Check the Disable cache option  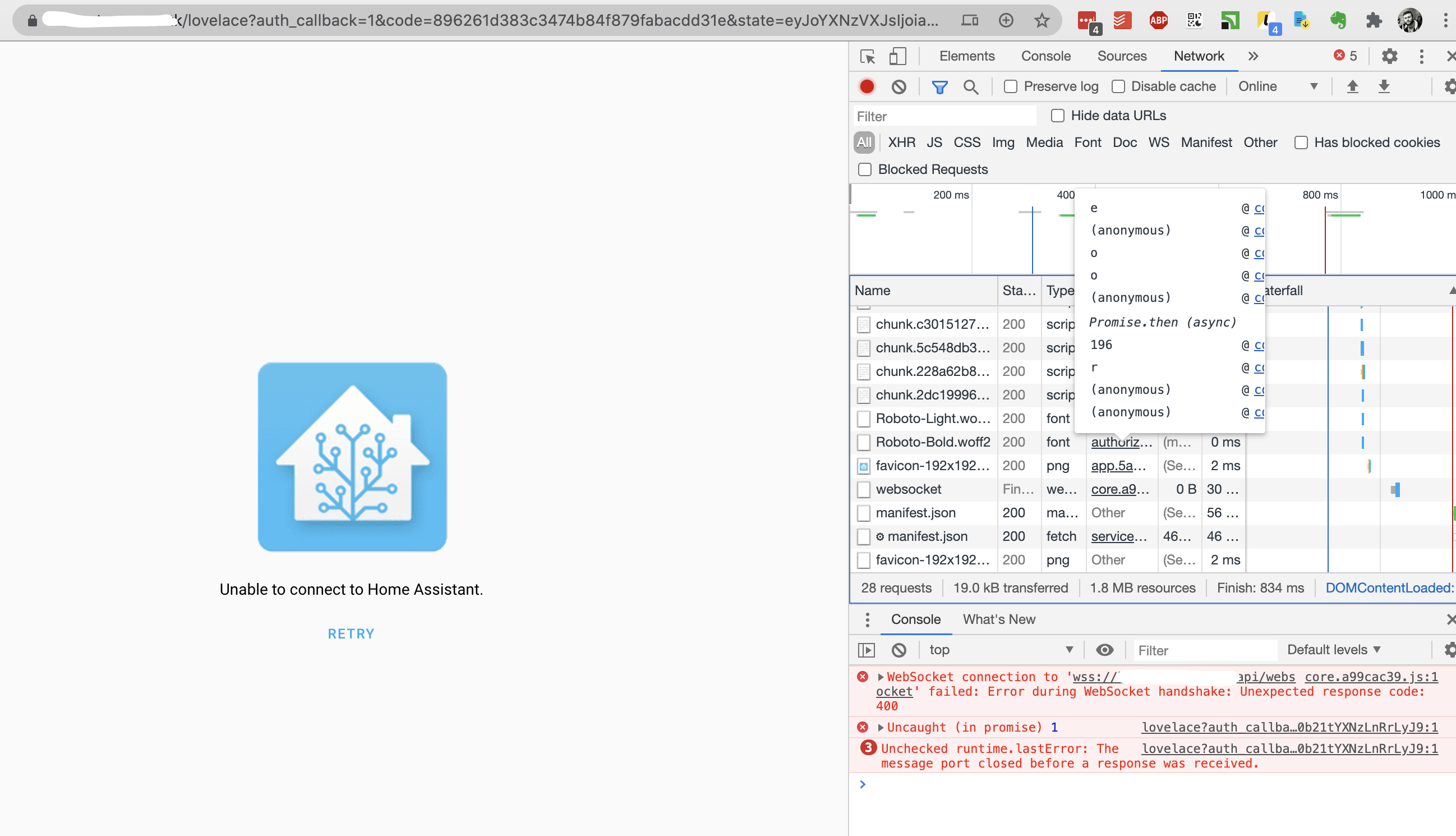1118,87
